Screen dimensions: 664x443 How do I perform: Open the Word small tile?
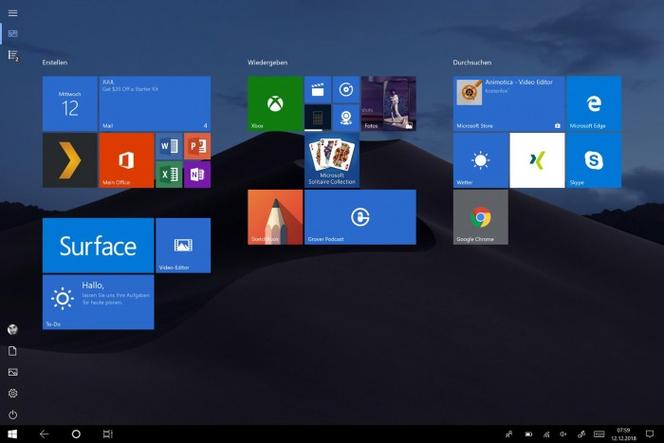(169, 147)
